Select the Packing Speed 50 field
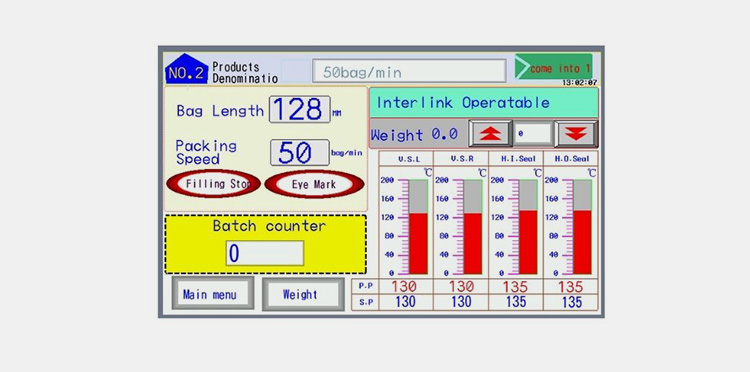750x372 pixels. click(299, 153)
